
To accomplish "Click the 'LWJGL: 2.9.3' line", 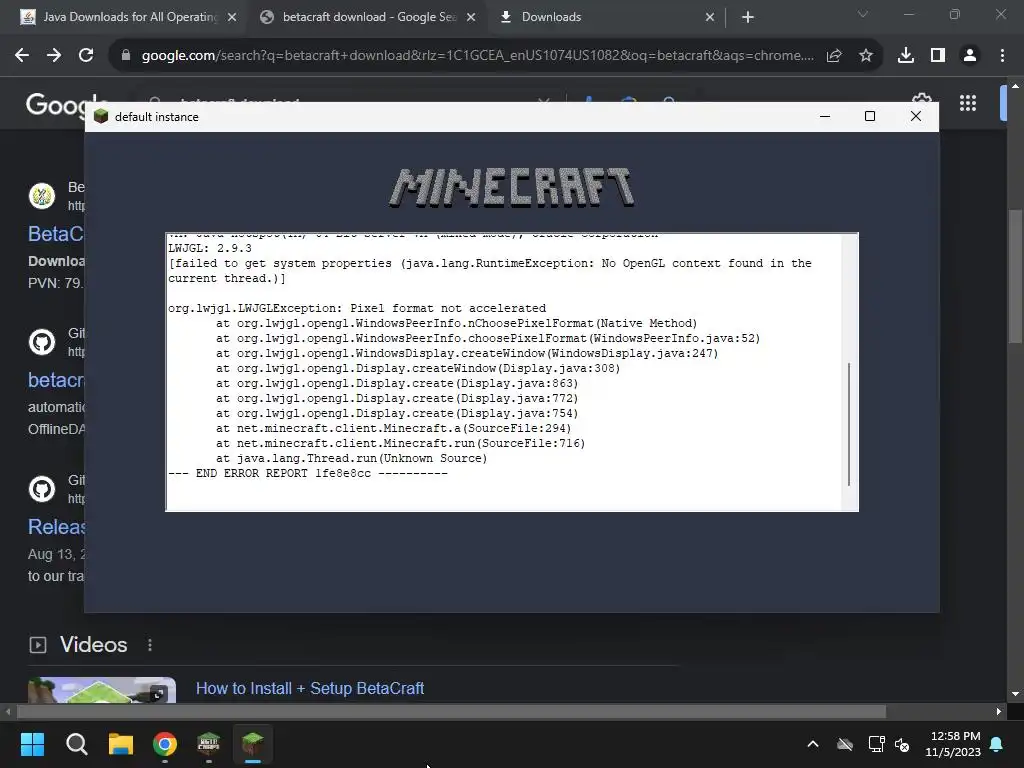I will tap(210, 248).
